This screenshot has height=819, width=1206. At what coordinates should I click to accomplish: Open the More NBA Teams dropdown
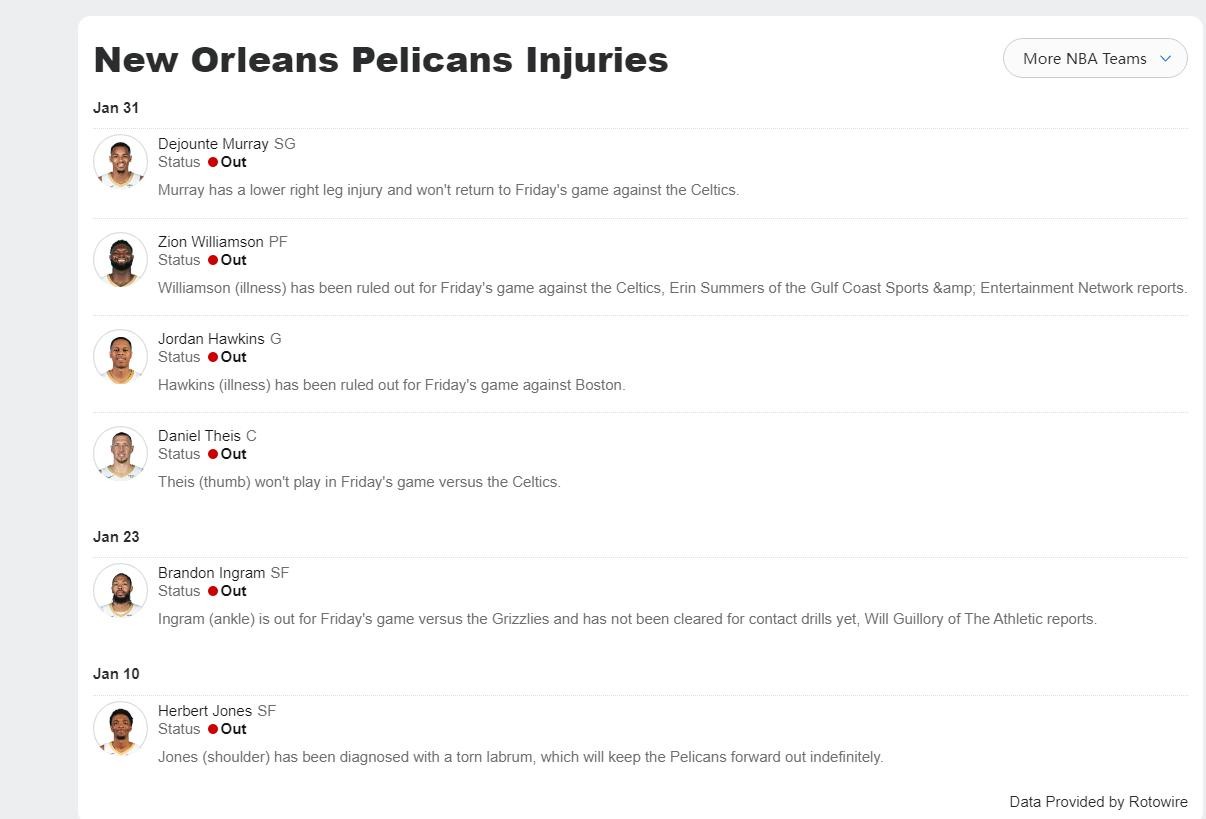pos(1084,59)
